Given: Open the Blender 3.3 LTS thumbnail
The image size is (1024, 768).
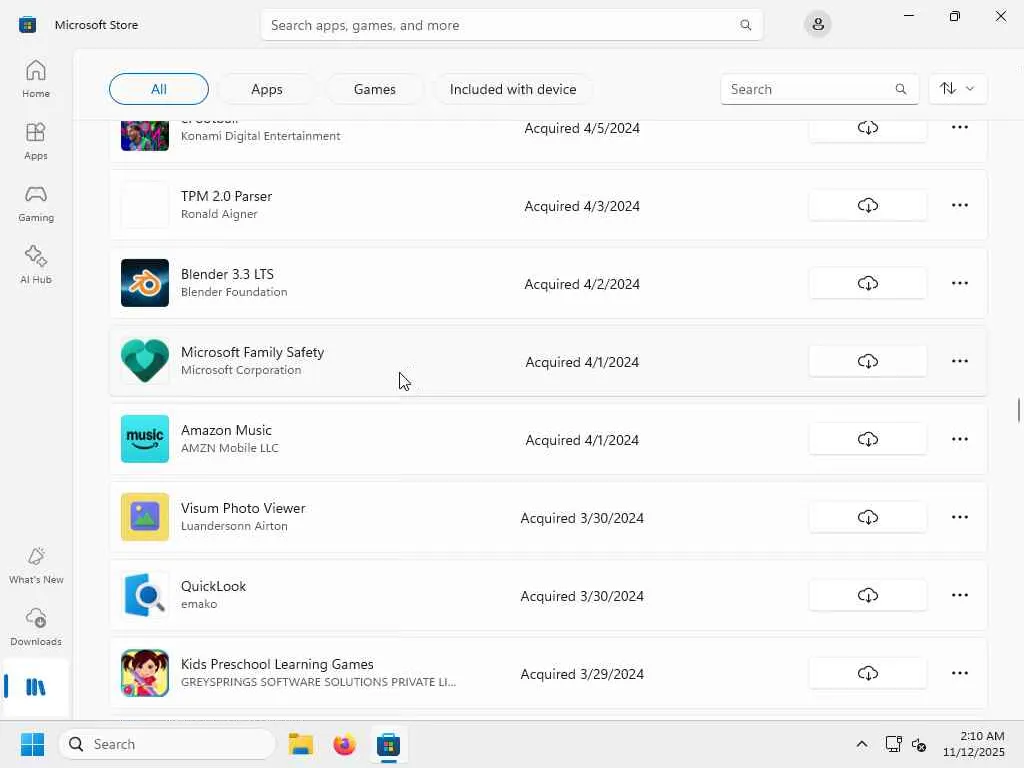Looking at the screenshot, I should click(x=145, y=283).
